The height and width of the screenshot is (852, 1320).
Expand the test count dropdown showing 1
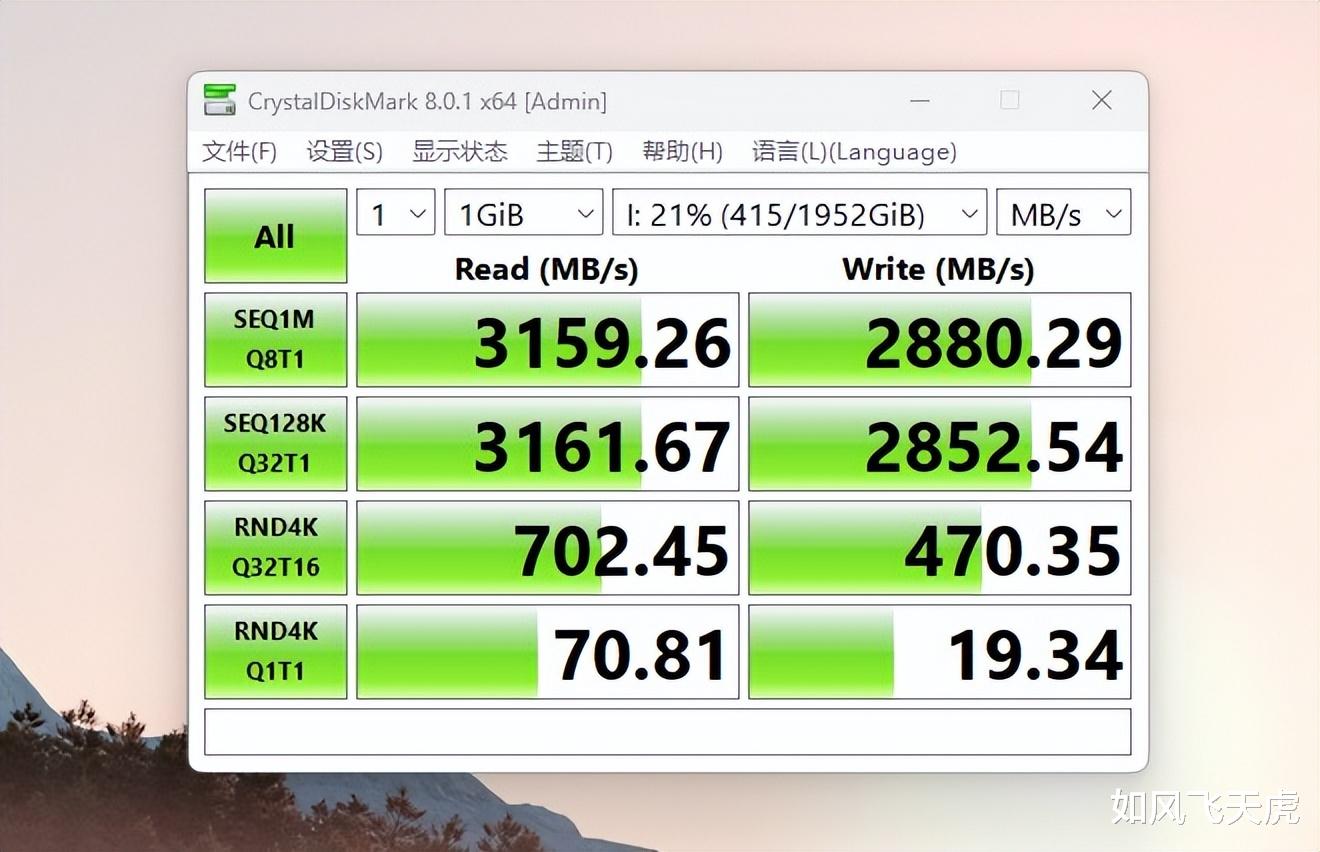coord(396,213)
